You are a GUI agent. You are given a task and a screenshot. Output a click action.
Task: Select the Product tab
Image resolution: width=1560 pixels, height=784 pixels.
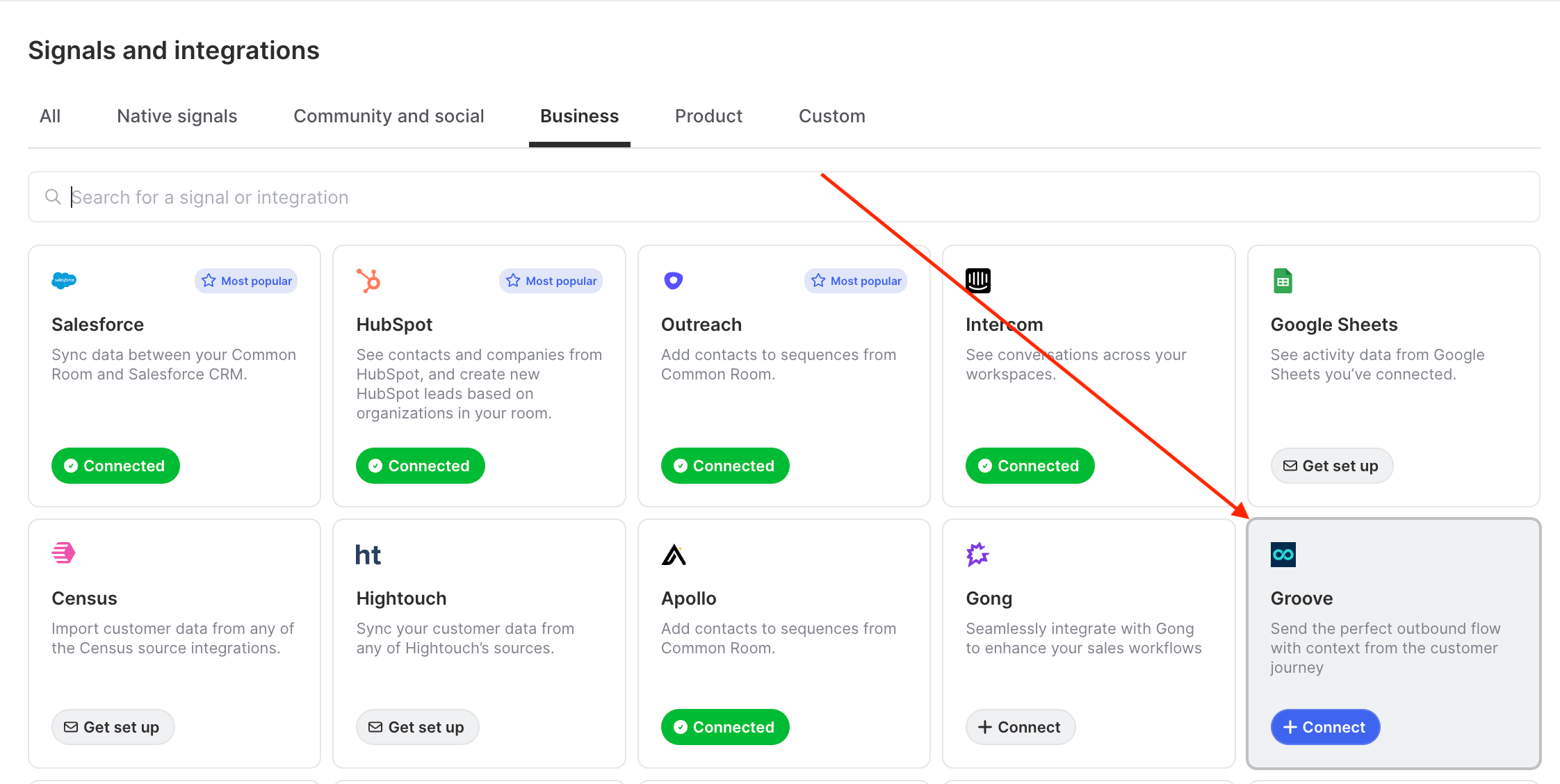708,116
